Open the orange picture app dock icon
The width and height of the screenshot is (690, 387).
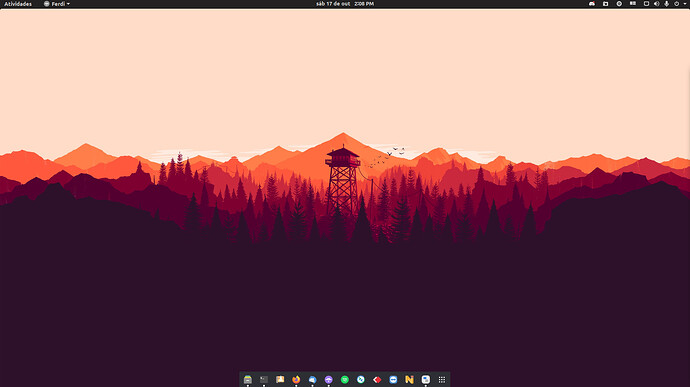[x=280, y=380]
